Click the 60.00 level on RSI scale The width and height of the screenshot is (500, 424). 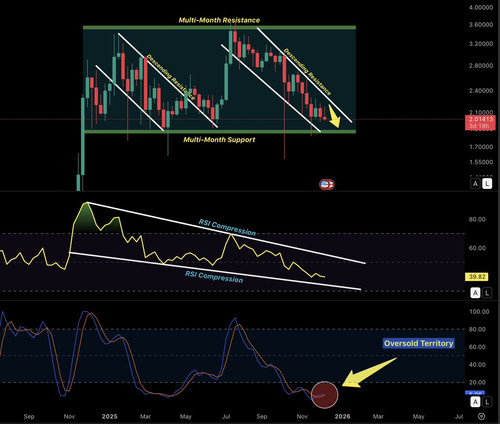tap(477, 248)
